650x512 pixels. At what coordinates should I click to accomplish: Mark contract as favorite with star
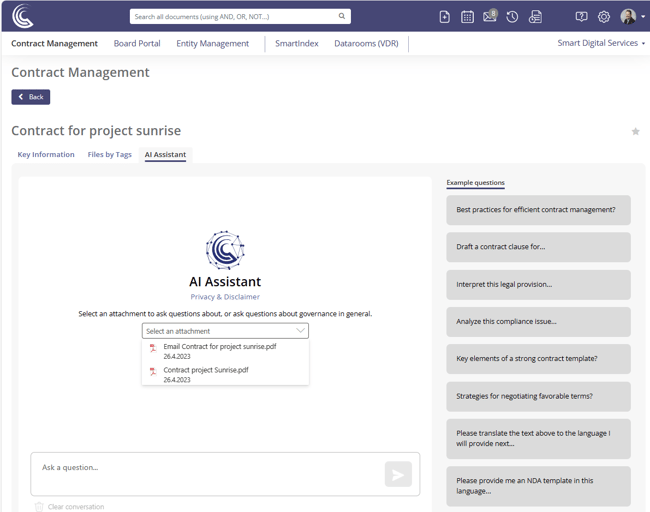tap(635, 131)
